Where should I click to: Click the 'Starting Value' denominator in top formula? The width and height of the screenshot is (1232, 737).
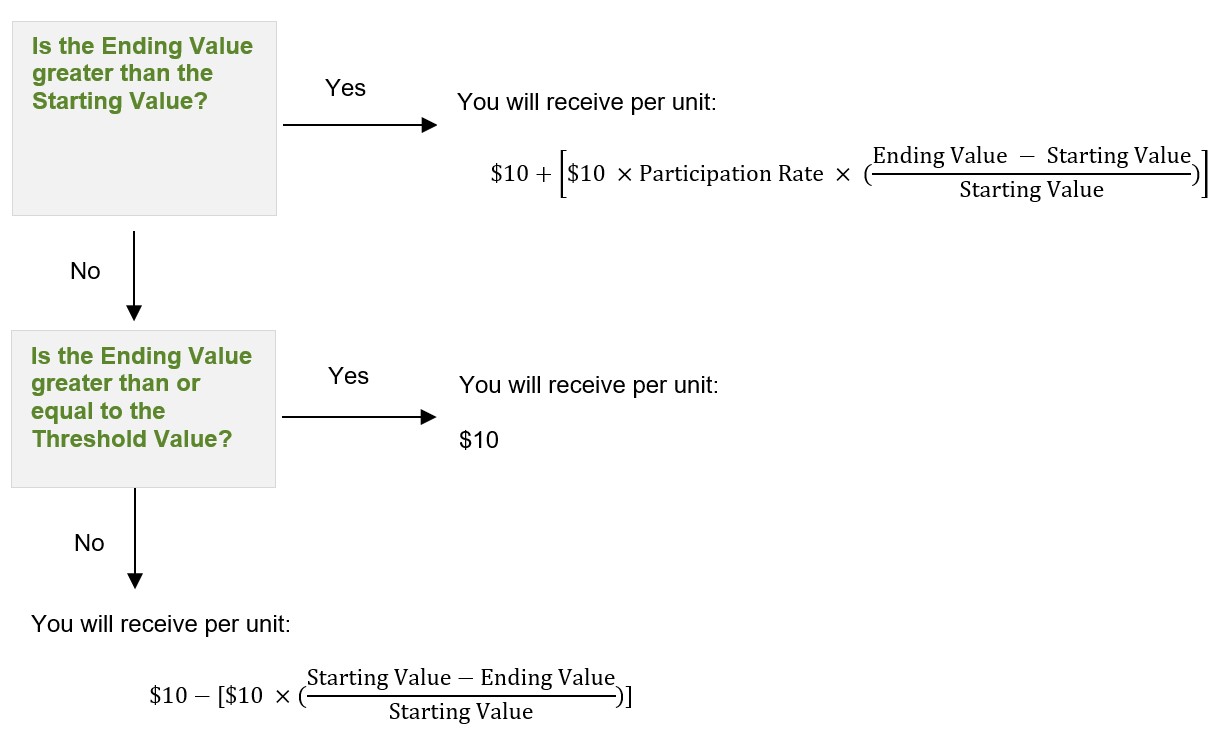click(1032, 190)
